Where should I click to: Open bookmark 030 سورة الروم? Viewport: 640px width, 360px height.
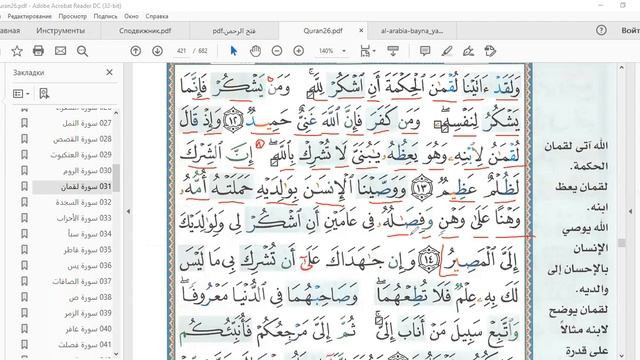pyautogui.click(x=87, y=171)
